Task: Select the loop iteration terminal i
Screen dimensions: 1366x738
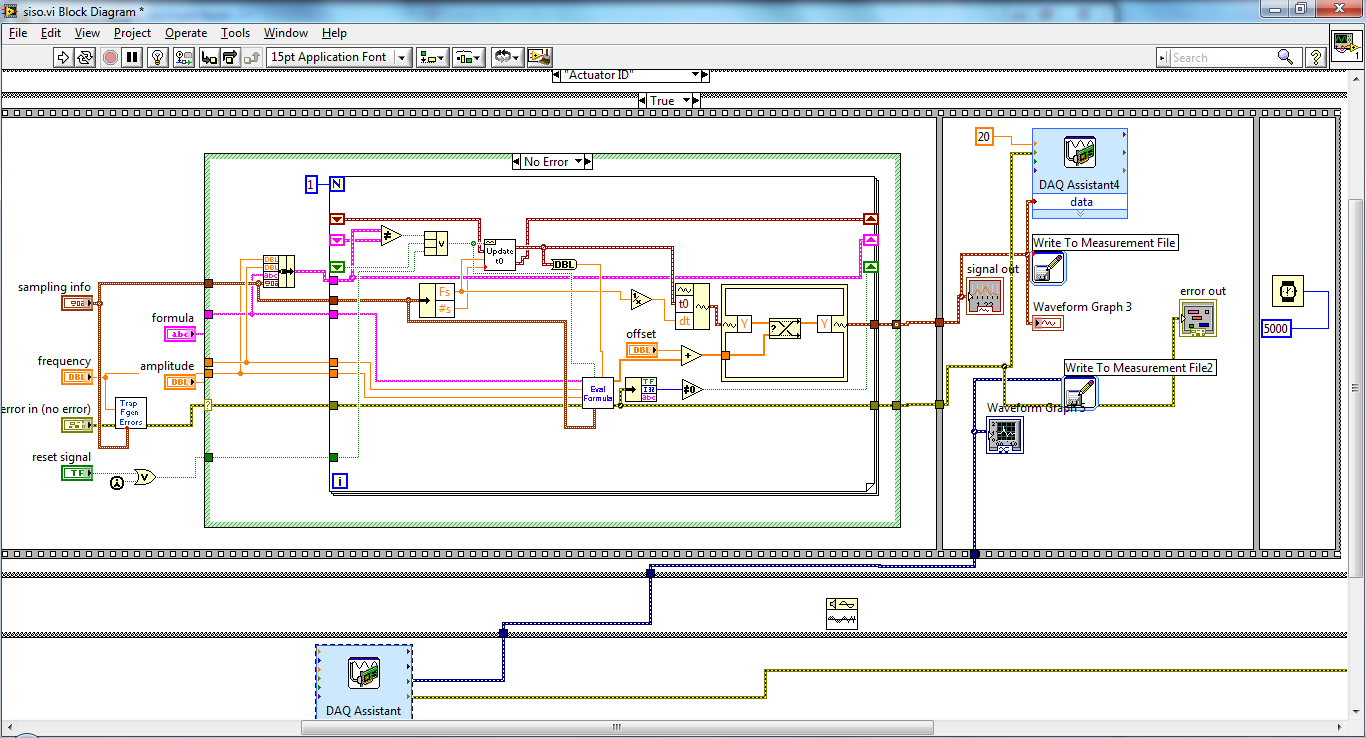Action: (x=338, y=482)
